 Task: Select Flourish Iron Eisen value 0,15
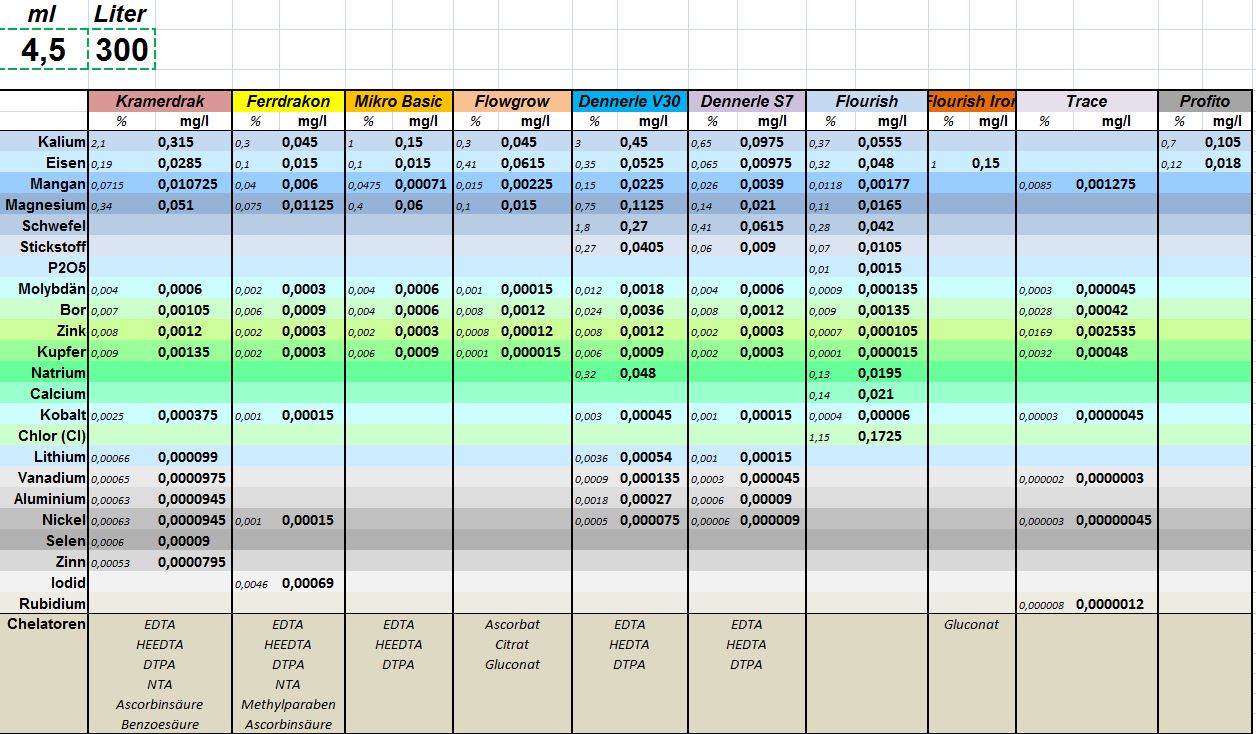click(986, 163)
